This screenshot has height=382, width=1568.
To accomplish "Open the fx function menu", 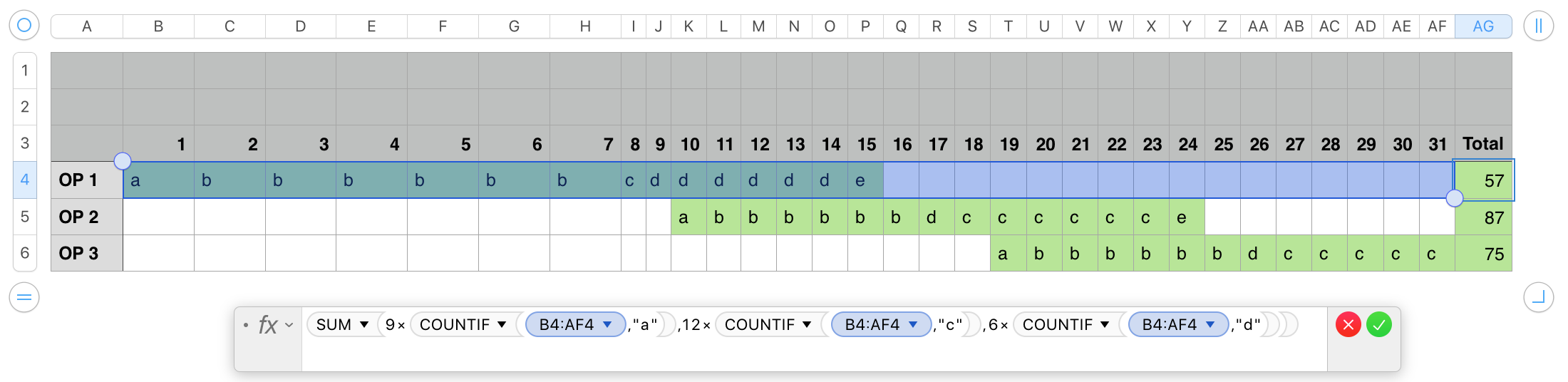I will (x=275, y=325).
